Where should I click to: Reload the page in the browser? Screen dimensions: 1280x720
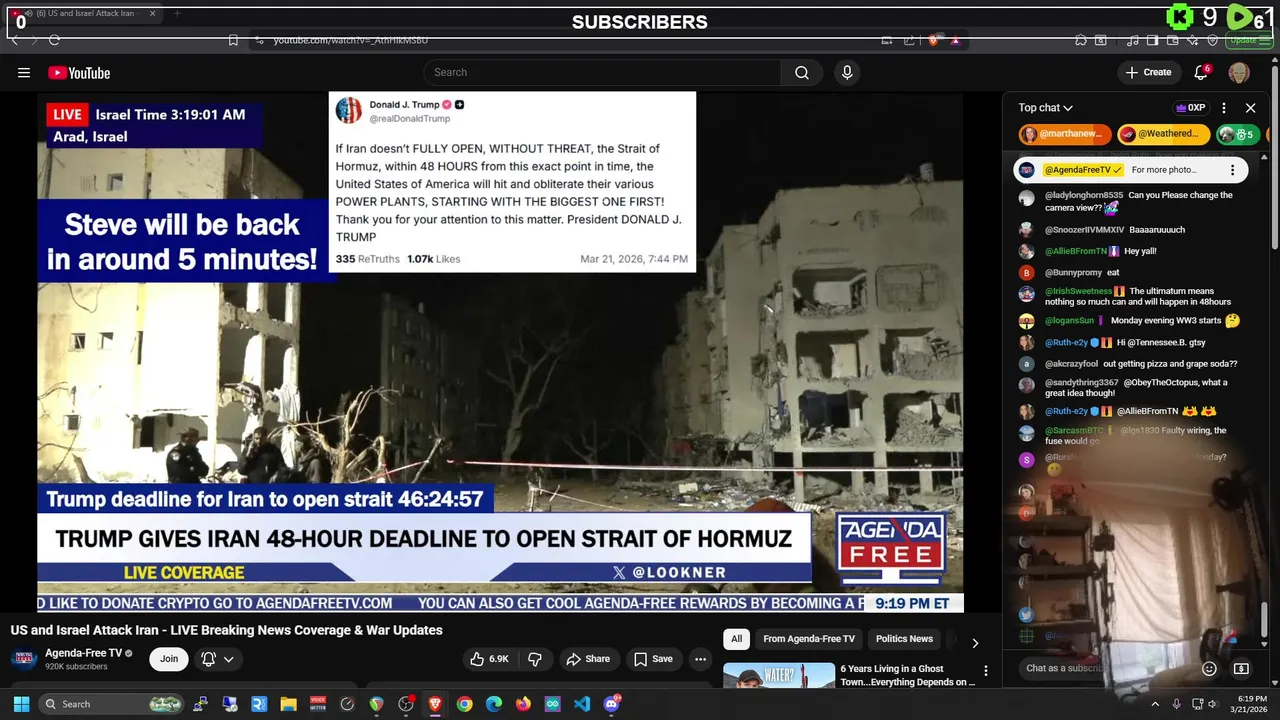(x=54, y=40)
